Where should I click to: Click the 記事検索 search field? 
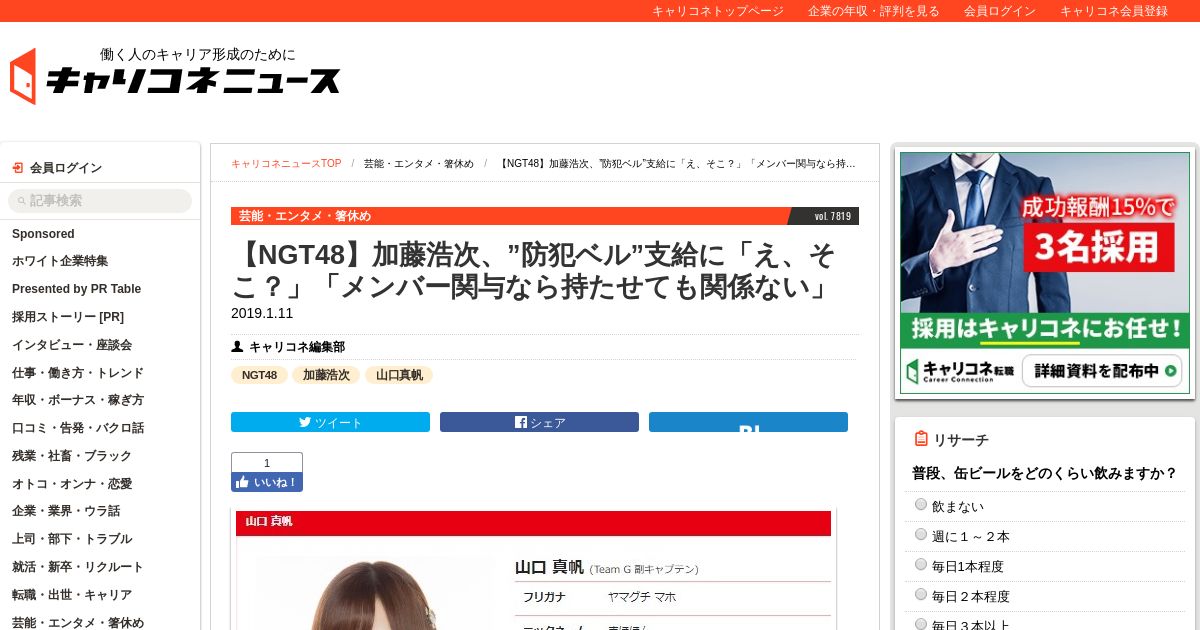(x=100, y=201)
